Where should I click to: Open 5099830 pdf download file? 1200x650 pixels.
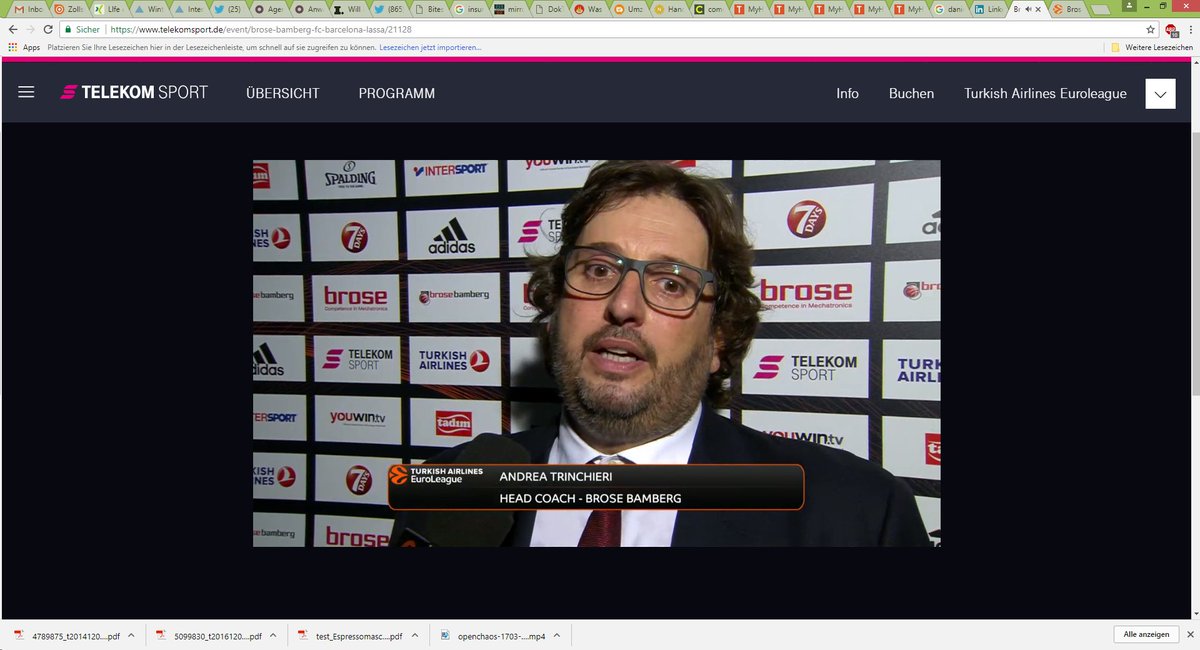click(x=211, y=635)
